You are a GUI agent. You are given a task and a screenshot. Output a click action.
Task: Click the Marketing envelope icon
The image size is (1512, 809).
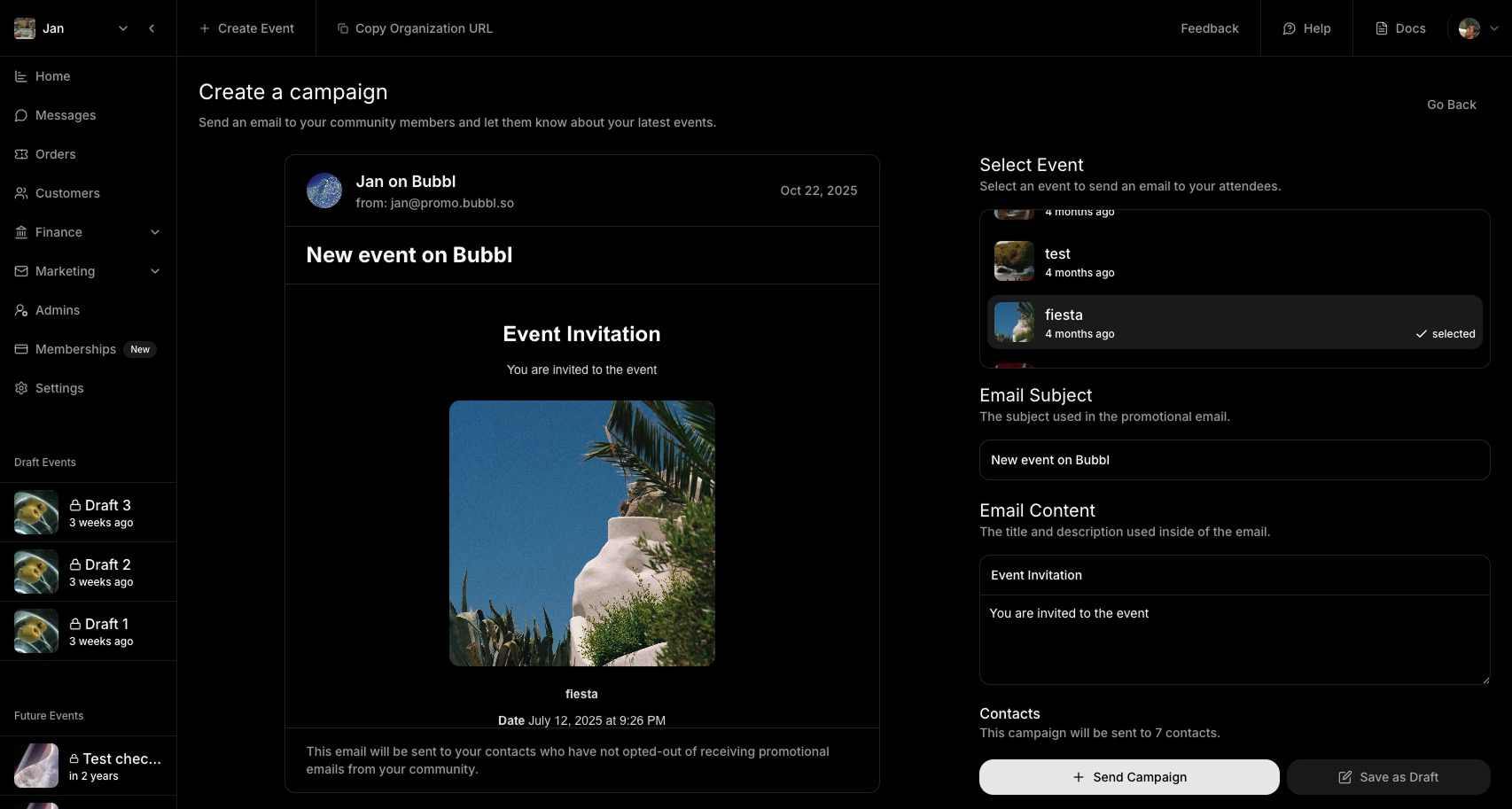point(21,271)
